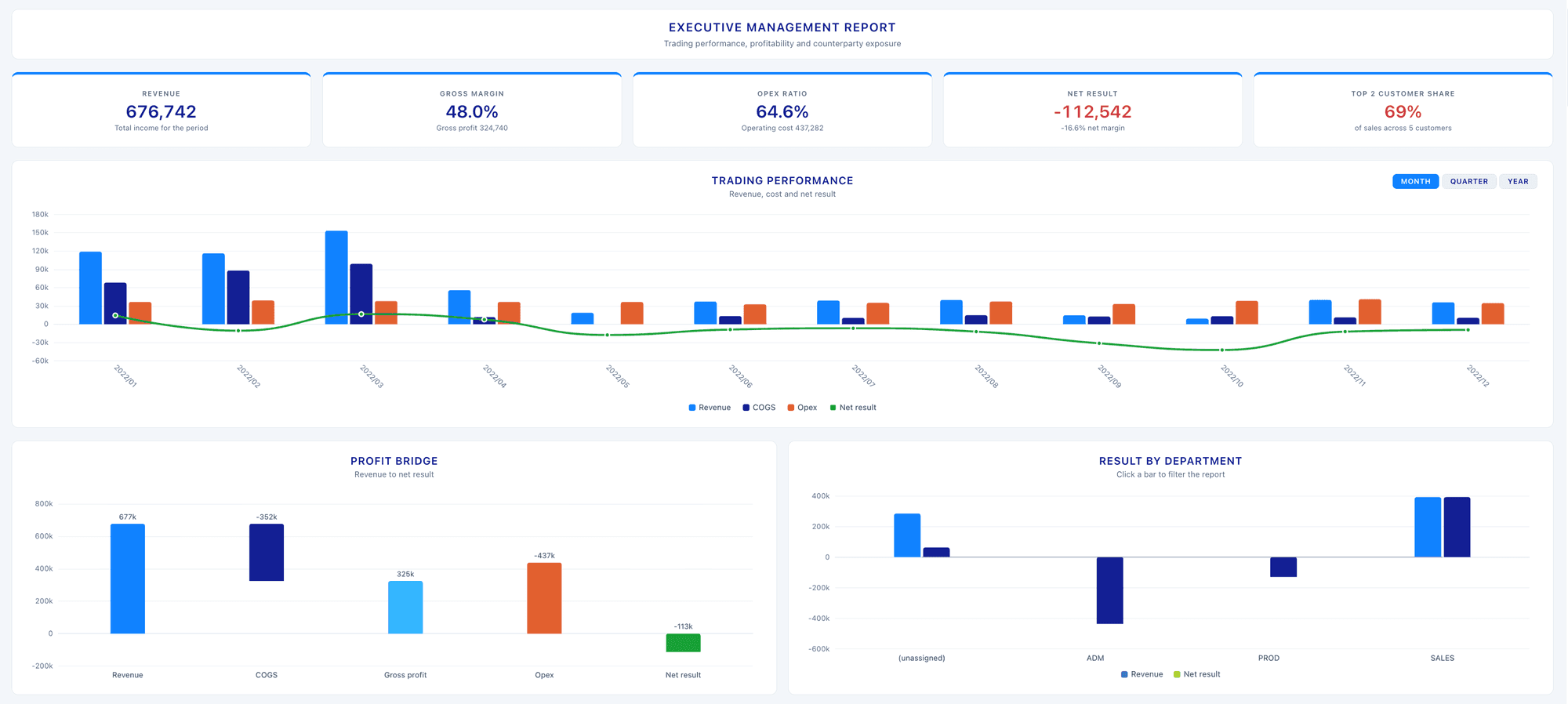
Task: Toggle Revenue legend in Result by Department
Action: pyautogui.click(x=1142, y=674)
